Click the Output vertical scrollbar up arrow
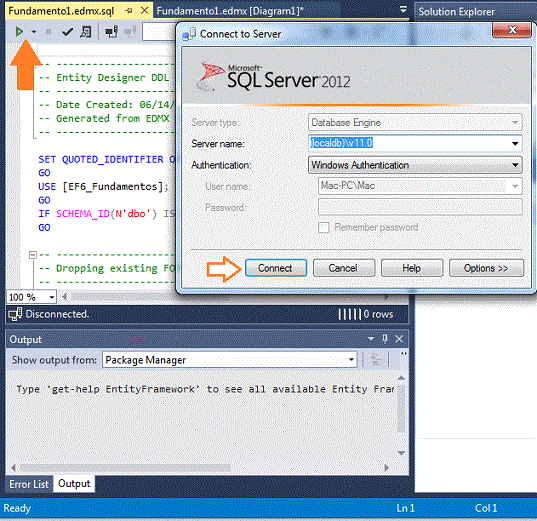 coord(401,378)
